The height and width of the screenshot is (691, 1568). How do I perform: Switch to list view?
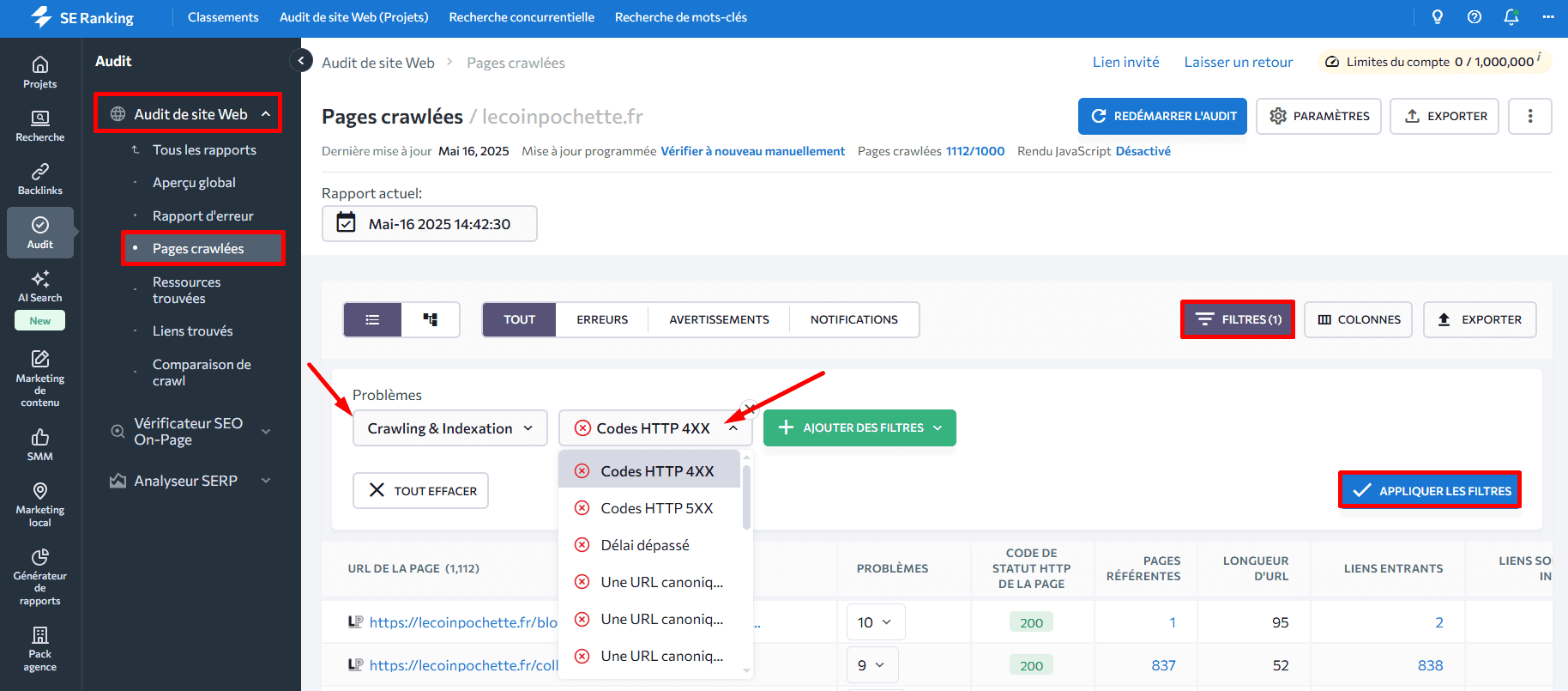click(x=372, y=319)
